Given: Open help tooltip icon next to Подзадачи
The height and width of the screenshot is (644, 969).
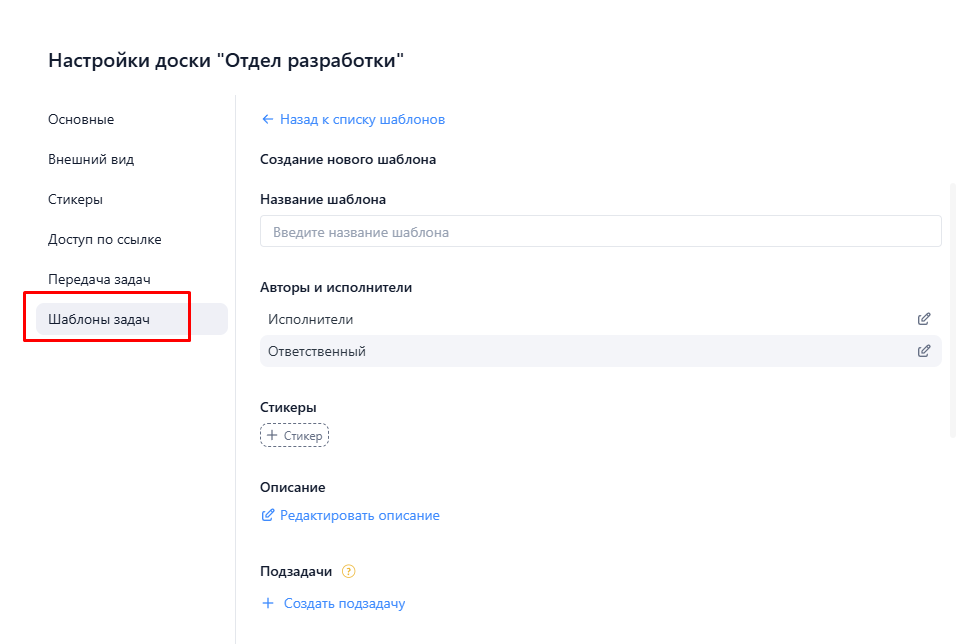Looking at the screenshot, I should tap(348, 571).
